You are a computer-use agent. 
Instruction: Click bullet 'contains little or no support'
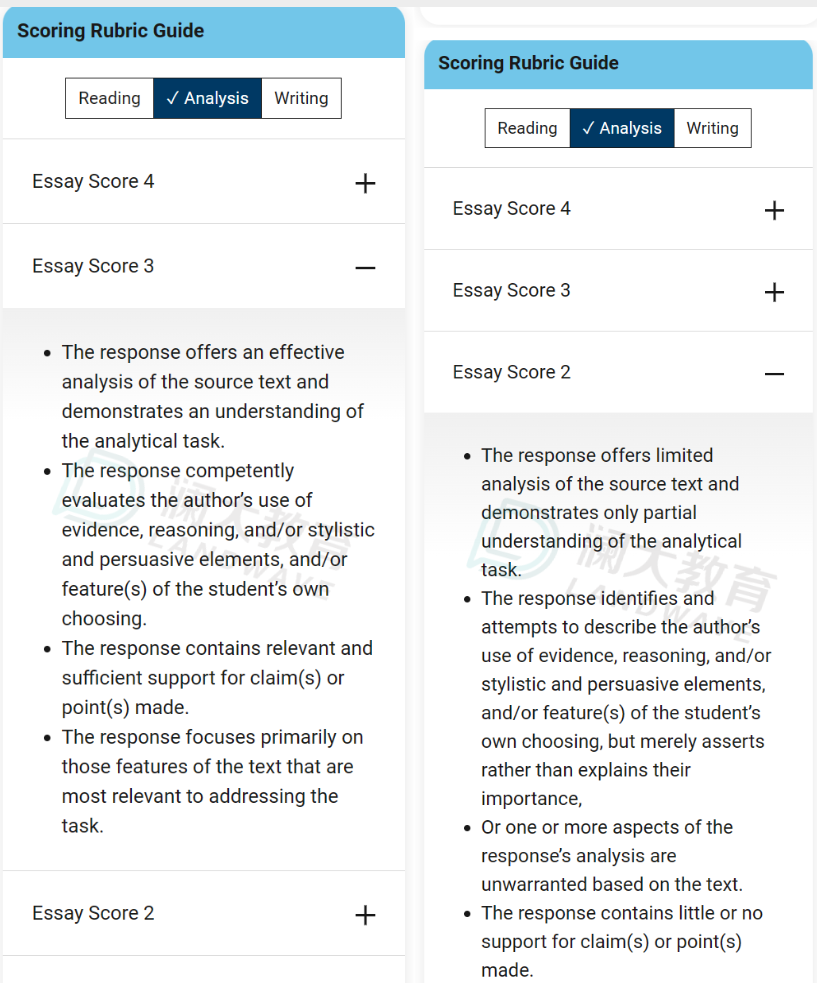pyautogui.click(x=621, y=942)
